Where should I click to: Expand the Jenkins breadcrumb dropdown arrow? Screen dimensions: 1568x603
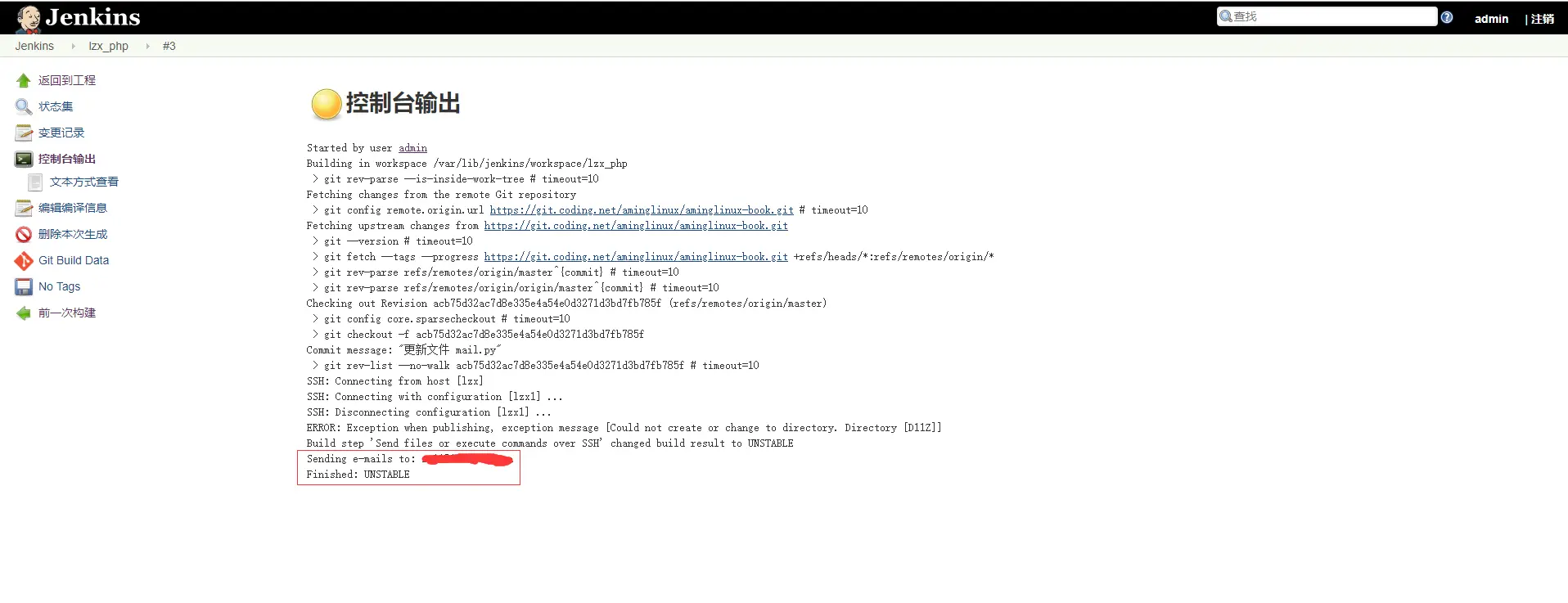[x=73, y=46]
